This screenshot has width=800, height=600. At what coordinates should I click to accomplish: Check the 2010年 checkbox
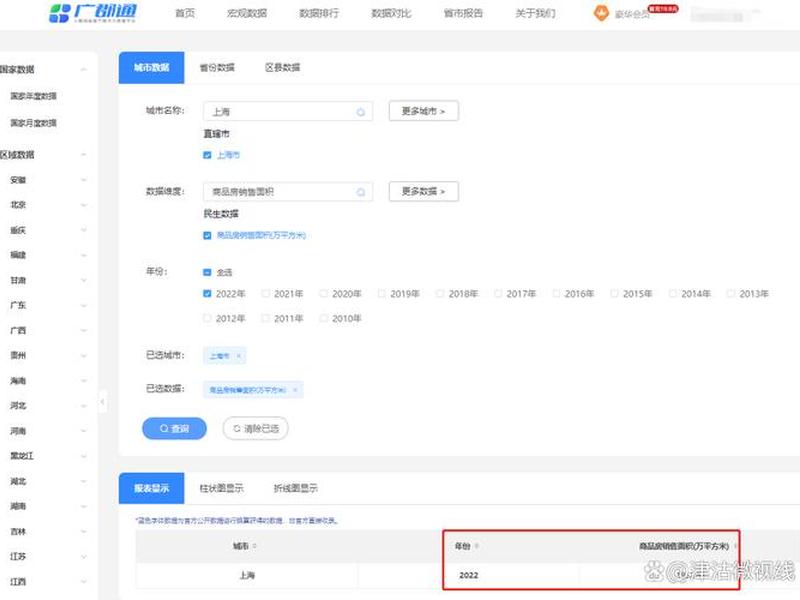tap(323, 318)
